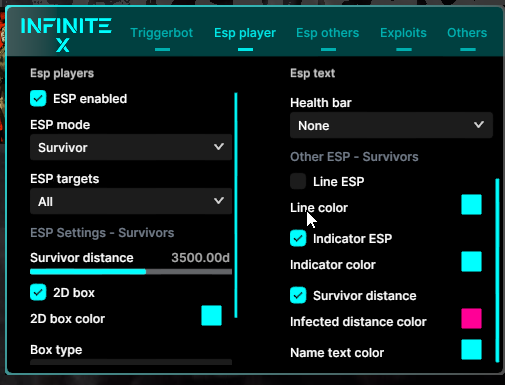This screenshot has height=385, width=505.
Task: Click the Esp players section heading
Action: pyautogui.click(x=62, y=73)
